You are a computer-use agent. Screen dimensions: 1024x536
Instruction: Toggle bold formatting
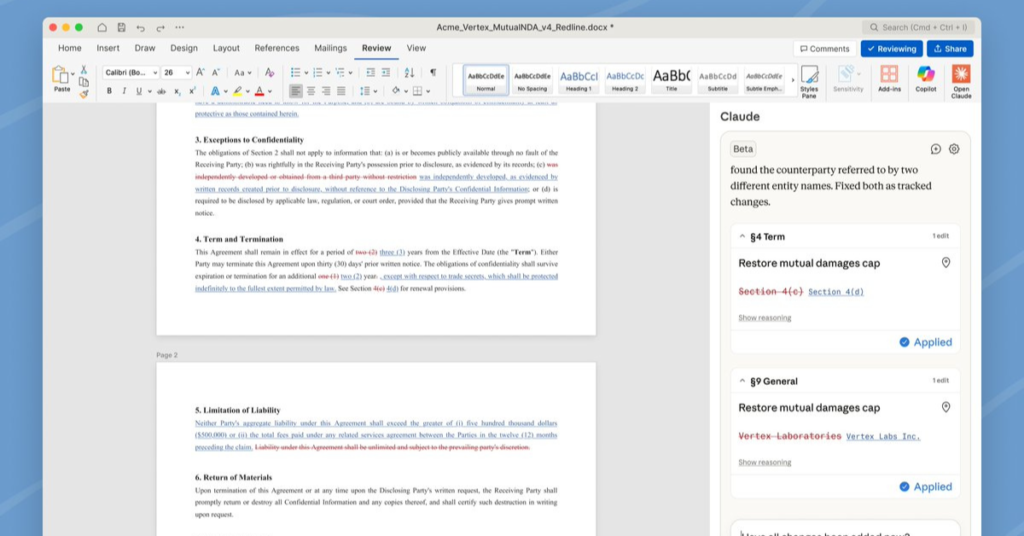click(x=109, y=91)
